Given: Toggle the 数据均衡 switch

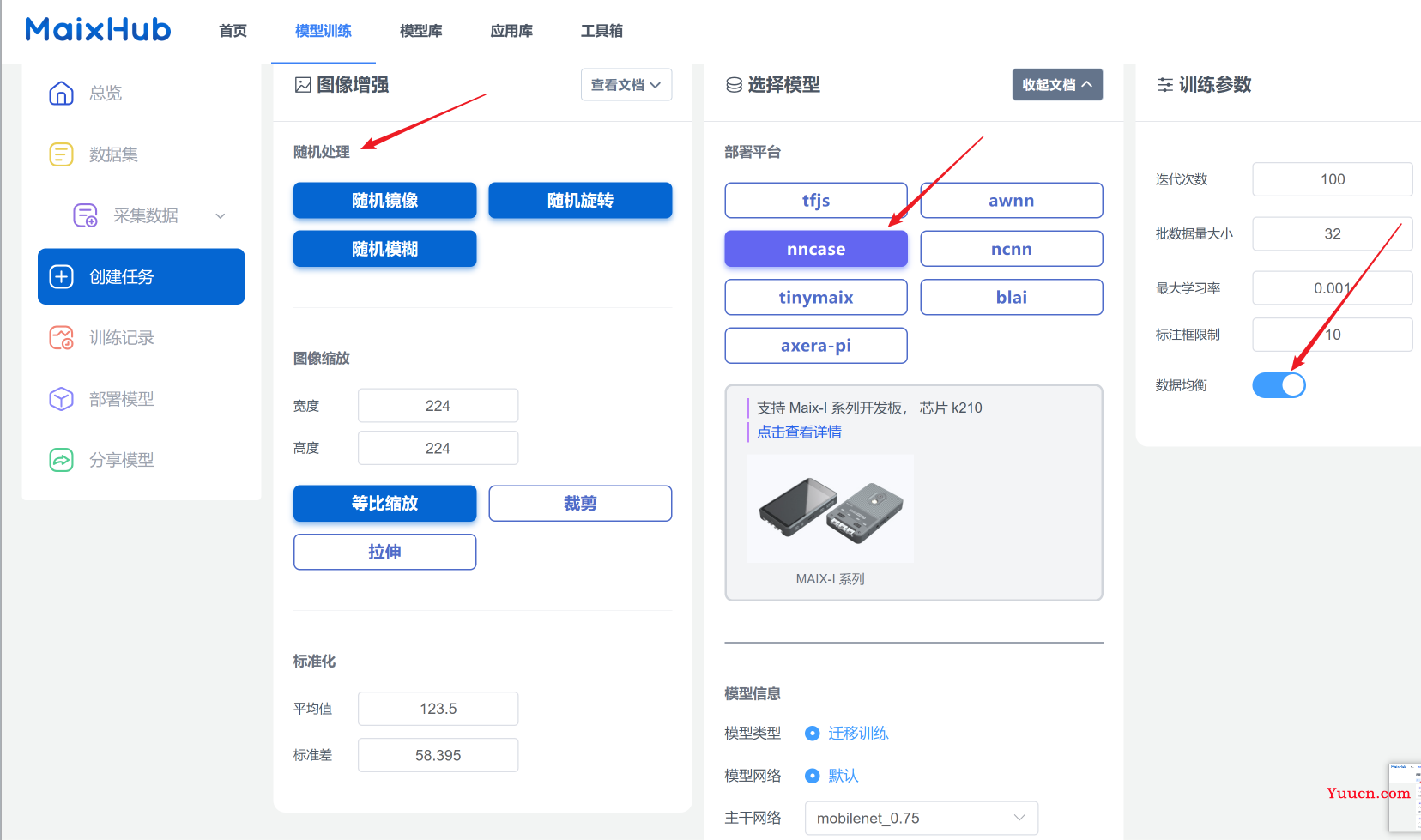Looking at the screenshot, I should pyautogui.click(x=1279, y=385).
